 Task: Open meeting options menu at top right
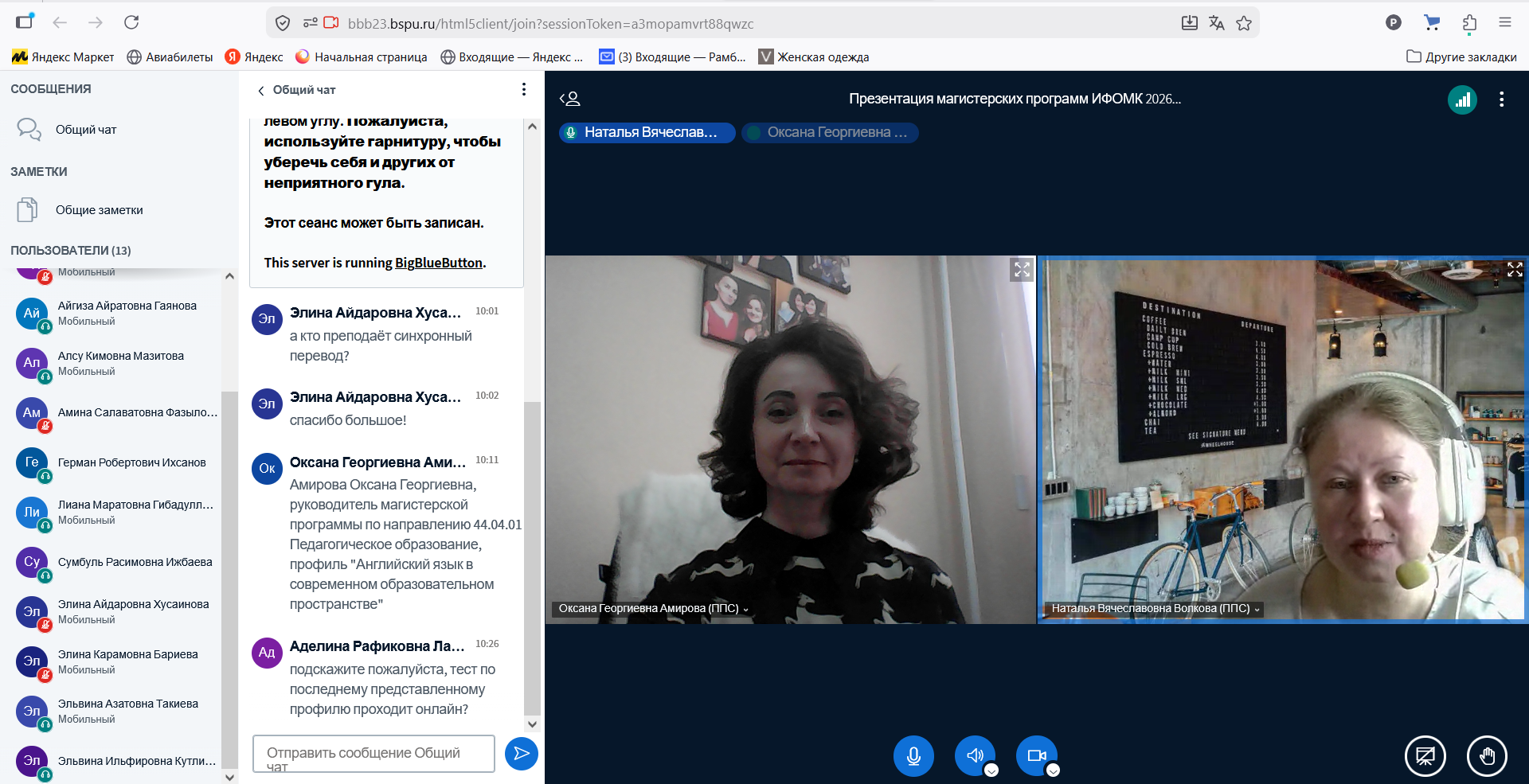(1501, 99)
